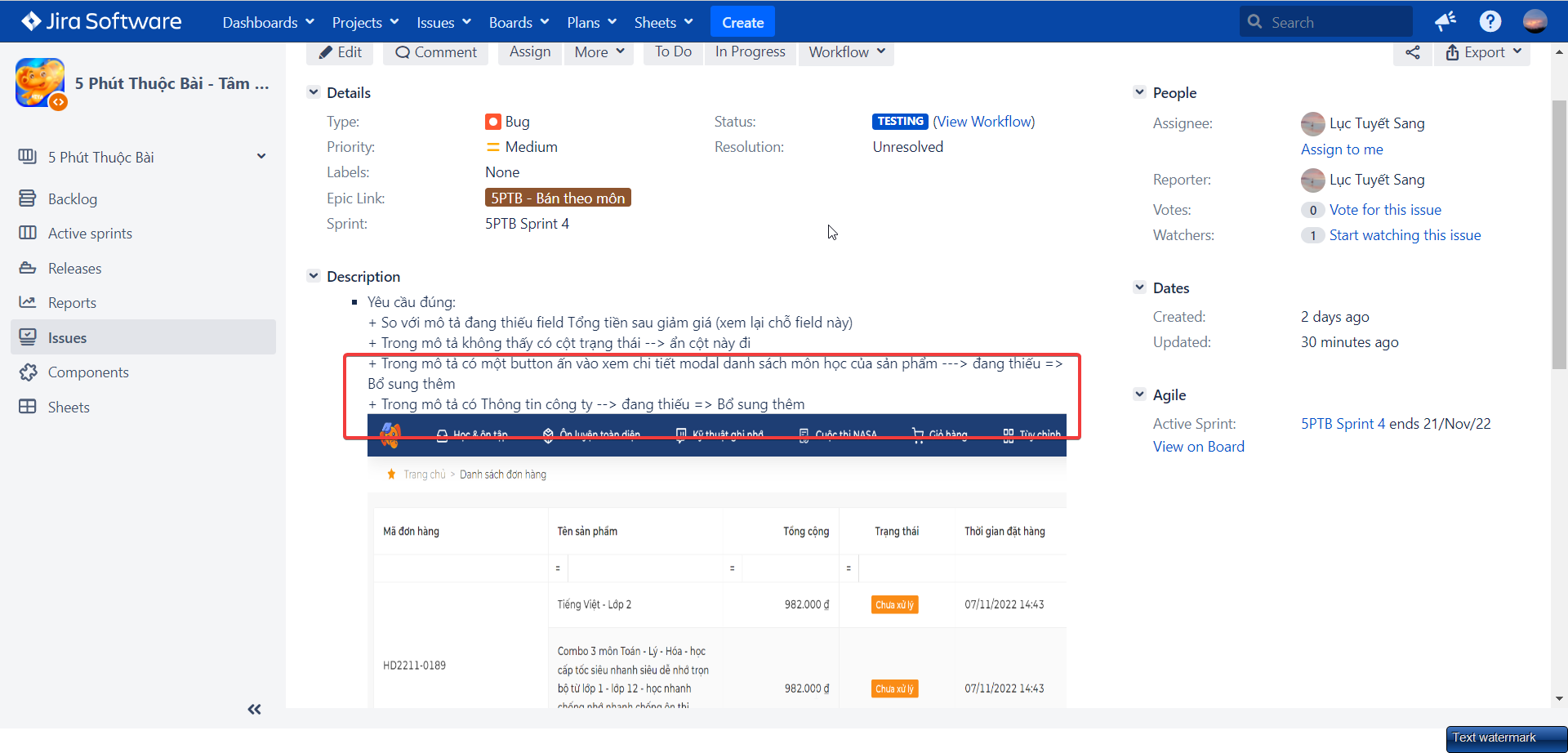The width and height of the screenshot is (1568, 753).
Task: Open the 5PTB Sprint 4 agile link
Action: (x=1343, y=424)
